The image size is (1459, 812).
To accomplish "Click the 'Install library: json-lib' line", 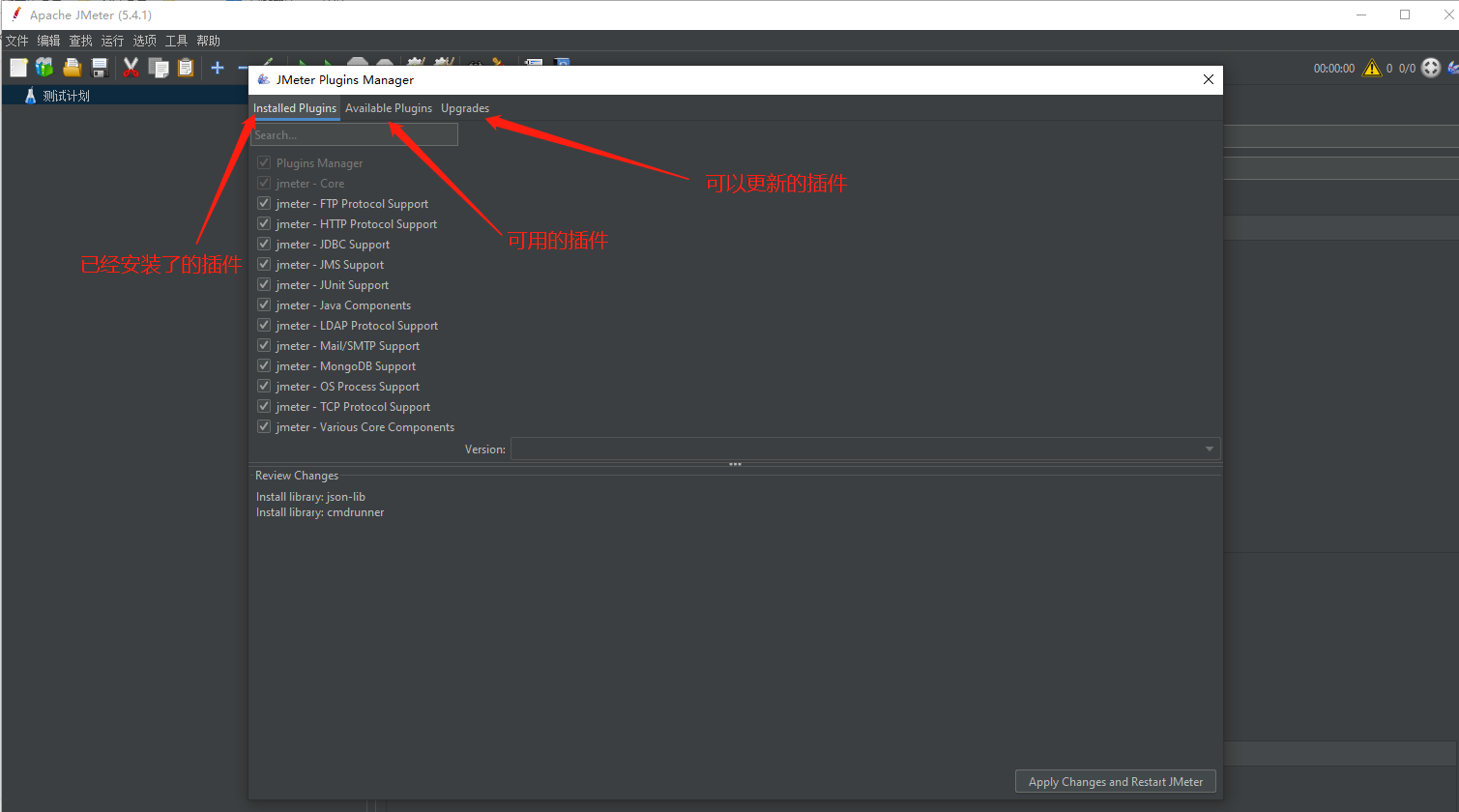I will pyautogui.click(x=310, y=497).
